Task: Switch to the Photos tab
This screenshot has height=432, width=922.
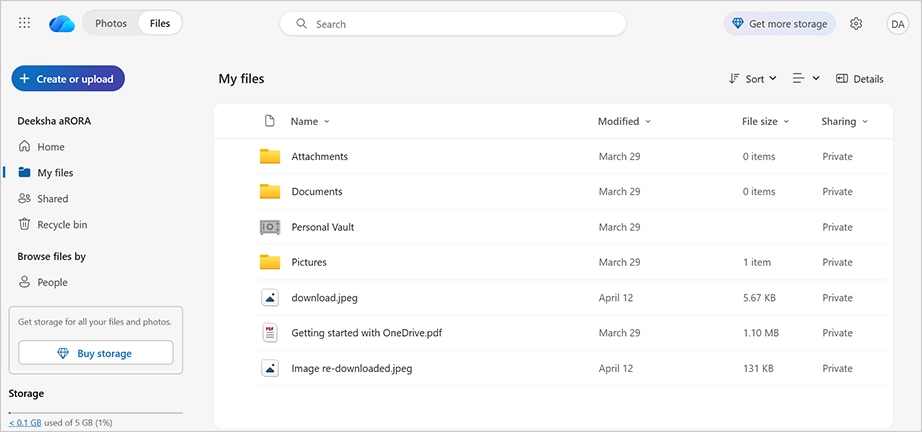Action: [x=111, y=24]
